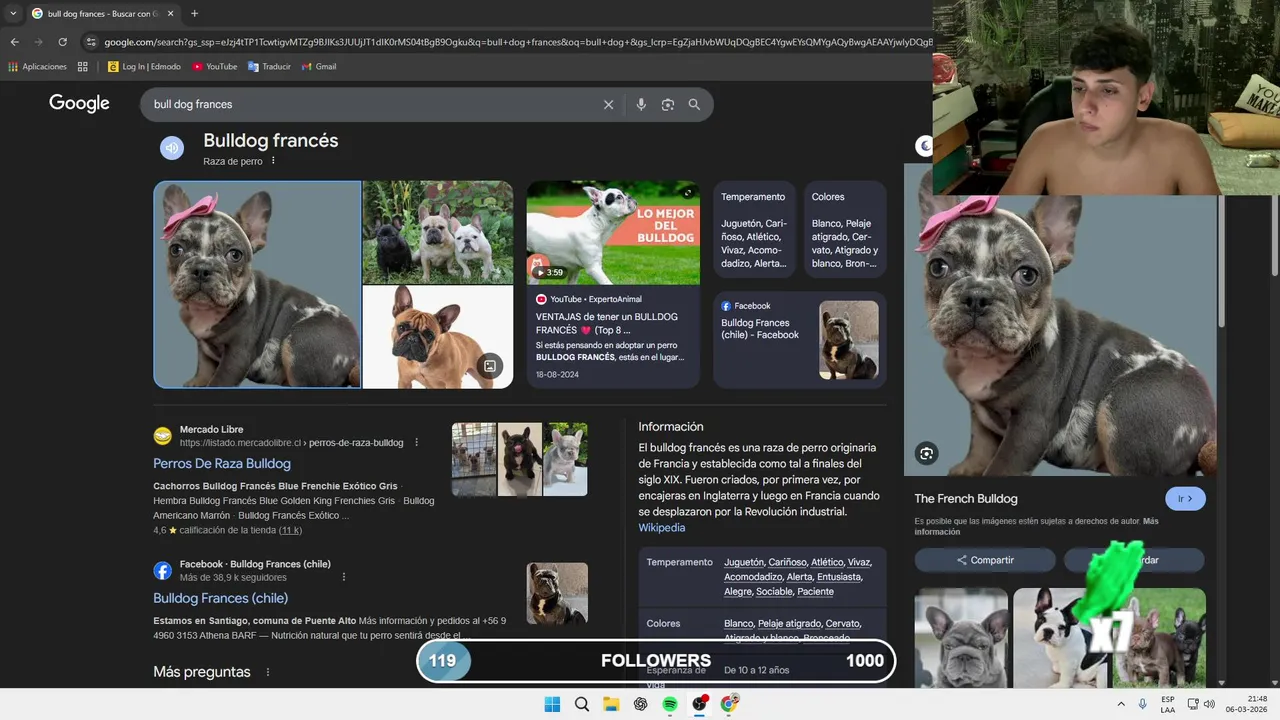Open Spotify from the taskbar
This screenshot has height=720, width=1280.
tap(670, 704)
